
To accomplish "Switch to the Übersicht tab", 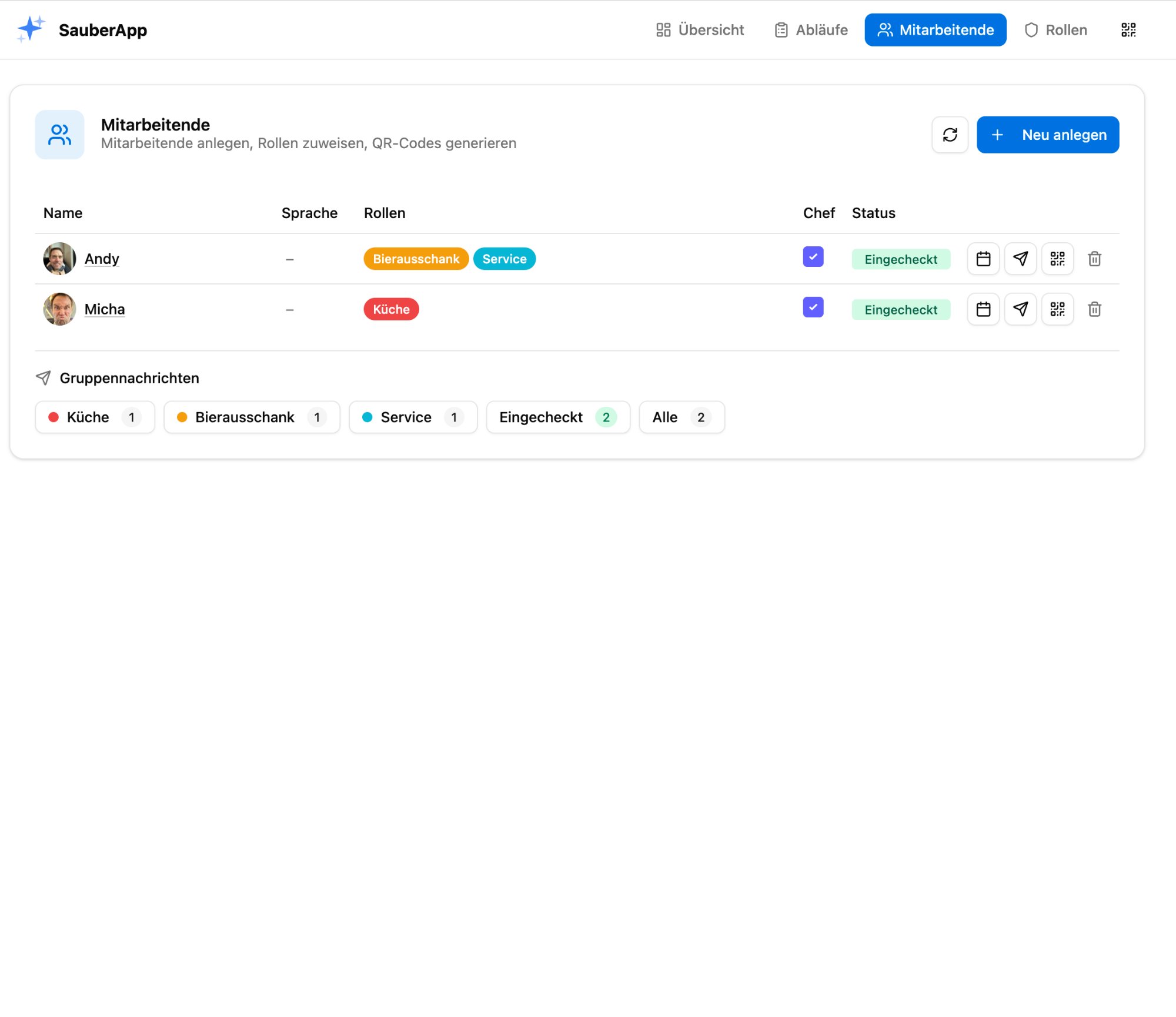I will tap(700, 30).
